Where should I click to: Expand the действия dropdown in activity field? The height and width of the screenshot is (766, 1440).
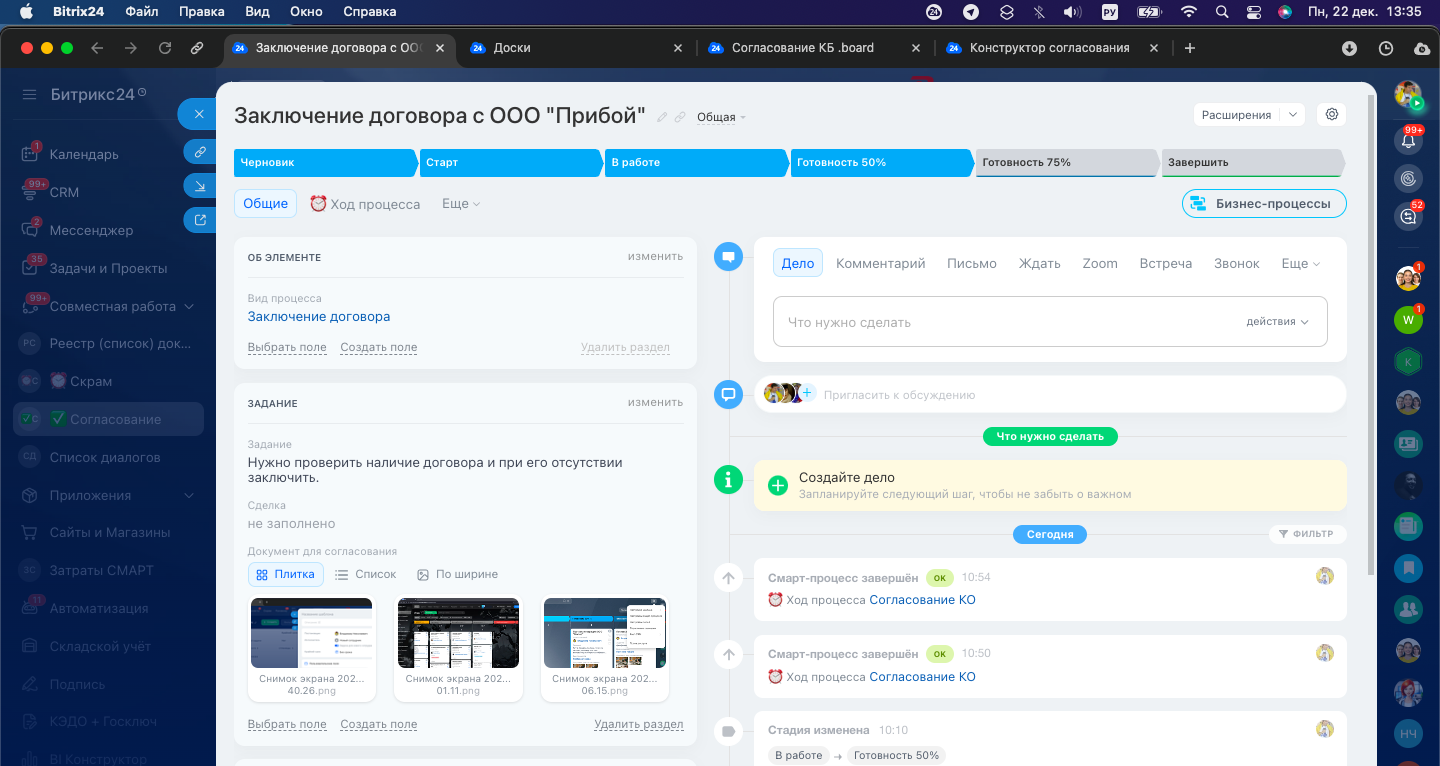click(1277, 322)
